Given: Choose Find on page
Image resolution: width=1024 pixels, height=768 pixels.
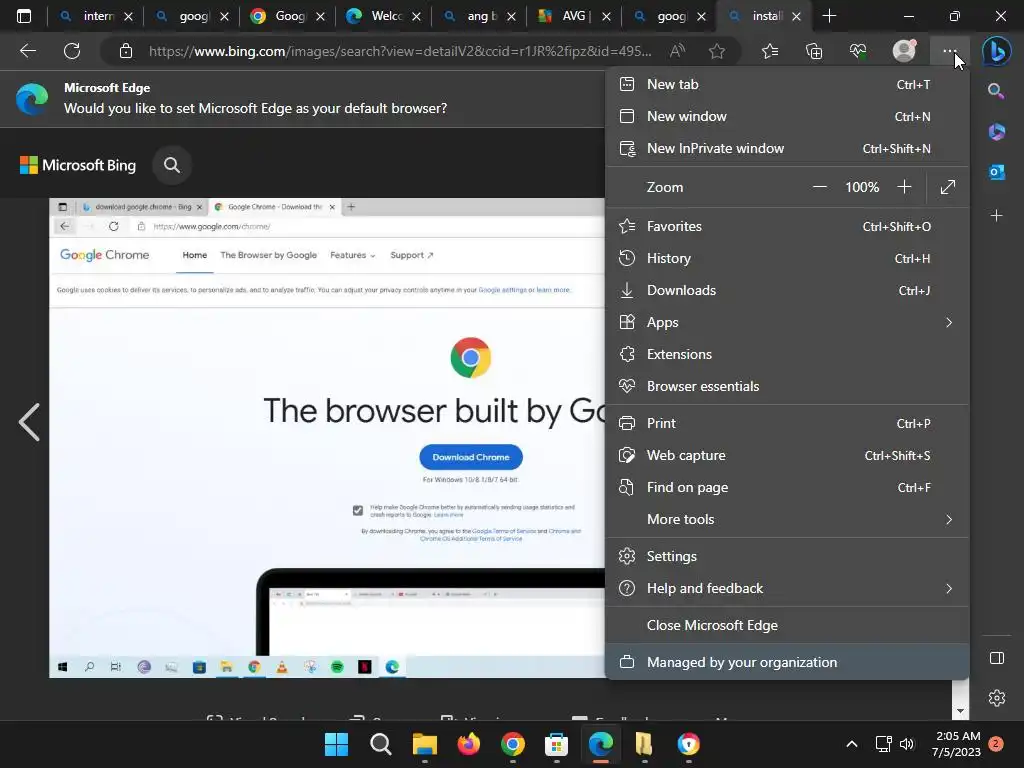Looking at the screenshot, I should pyautogui.click(x=787, y=487).
